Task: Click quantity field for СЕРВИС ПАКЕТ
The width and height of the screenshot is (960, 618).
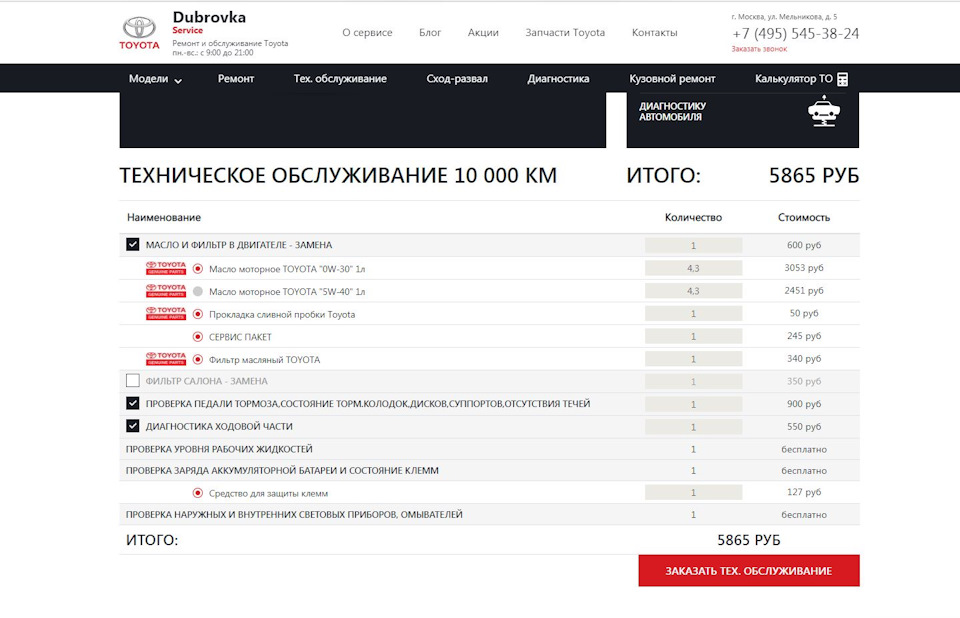Action: coord(693,336)
